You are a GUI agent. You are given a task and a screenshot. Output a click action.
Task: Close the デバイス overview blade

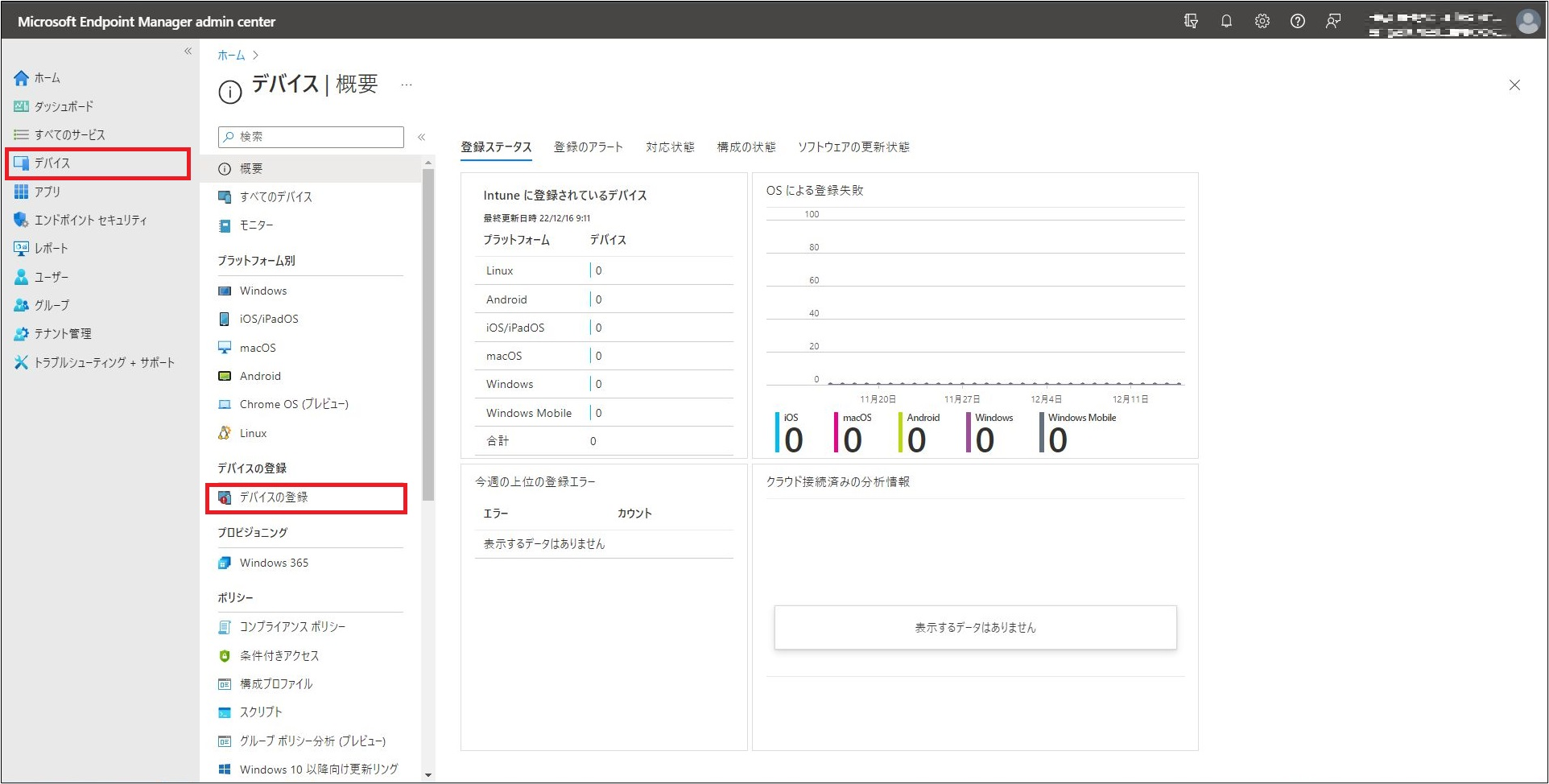[x=1514, y=85]
